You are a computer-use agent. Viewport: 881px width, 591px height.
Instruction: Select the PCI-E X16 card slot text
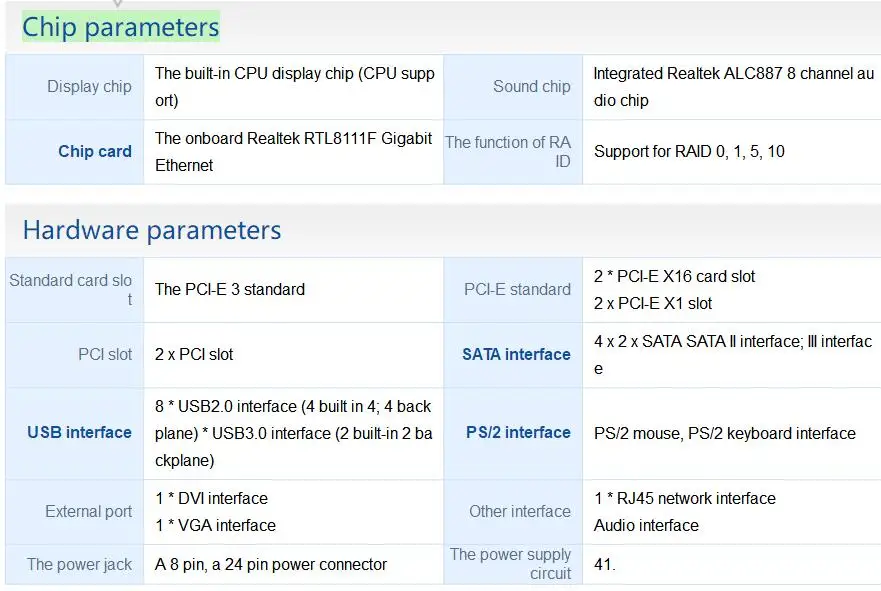click(x=675, y=277)
